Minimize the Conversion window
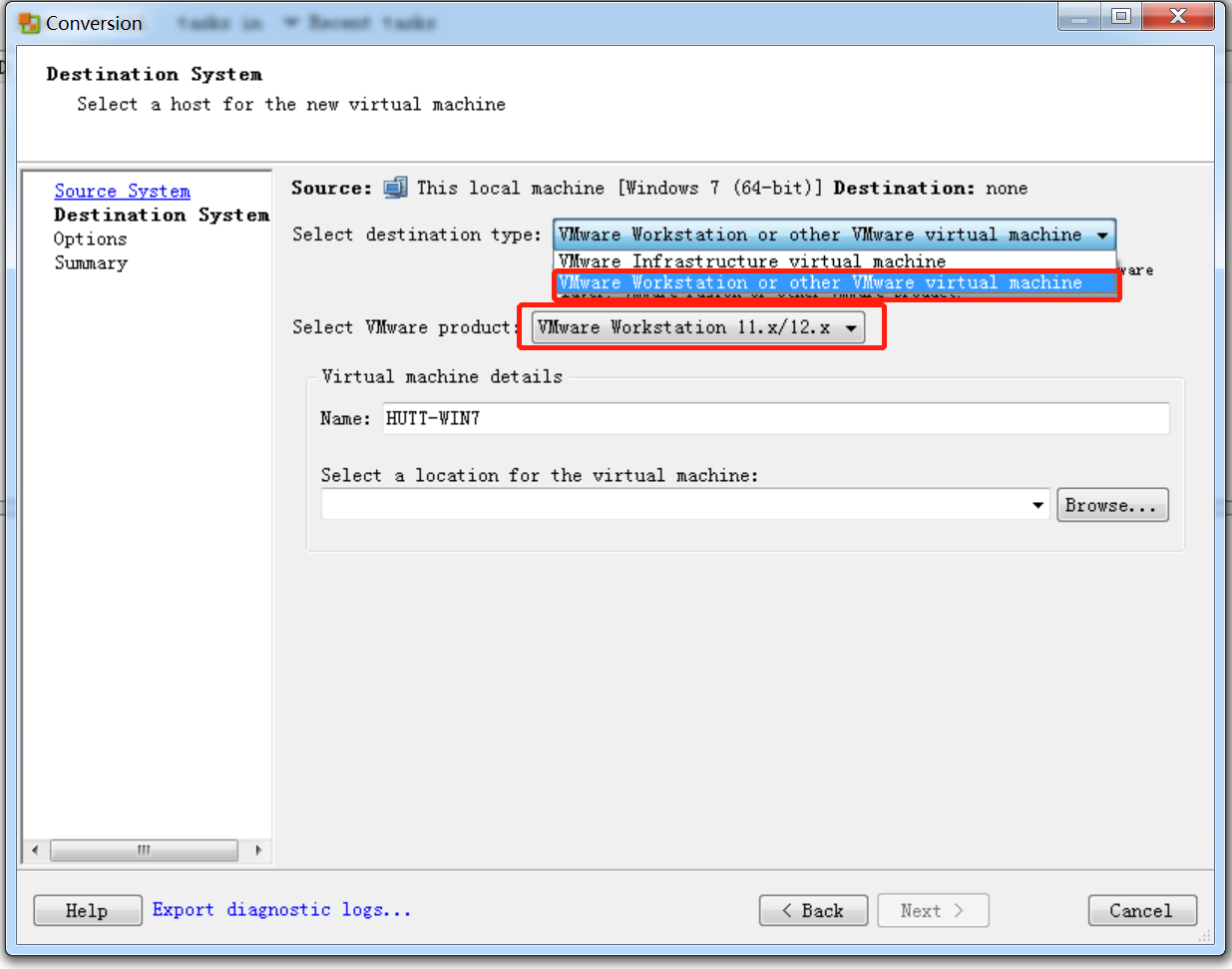This screenshot has height=969, width=1232. 1079,17
